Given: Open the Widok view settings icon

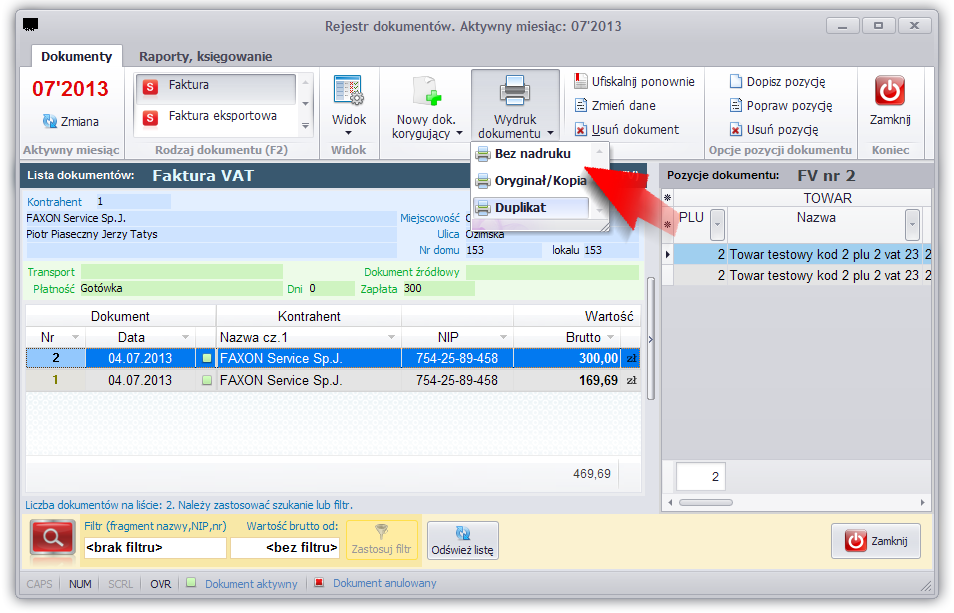Looking at the screenshot, I should click(x=349, y=90).
